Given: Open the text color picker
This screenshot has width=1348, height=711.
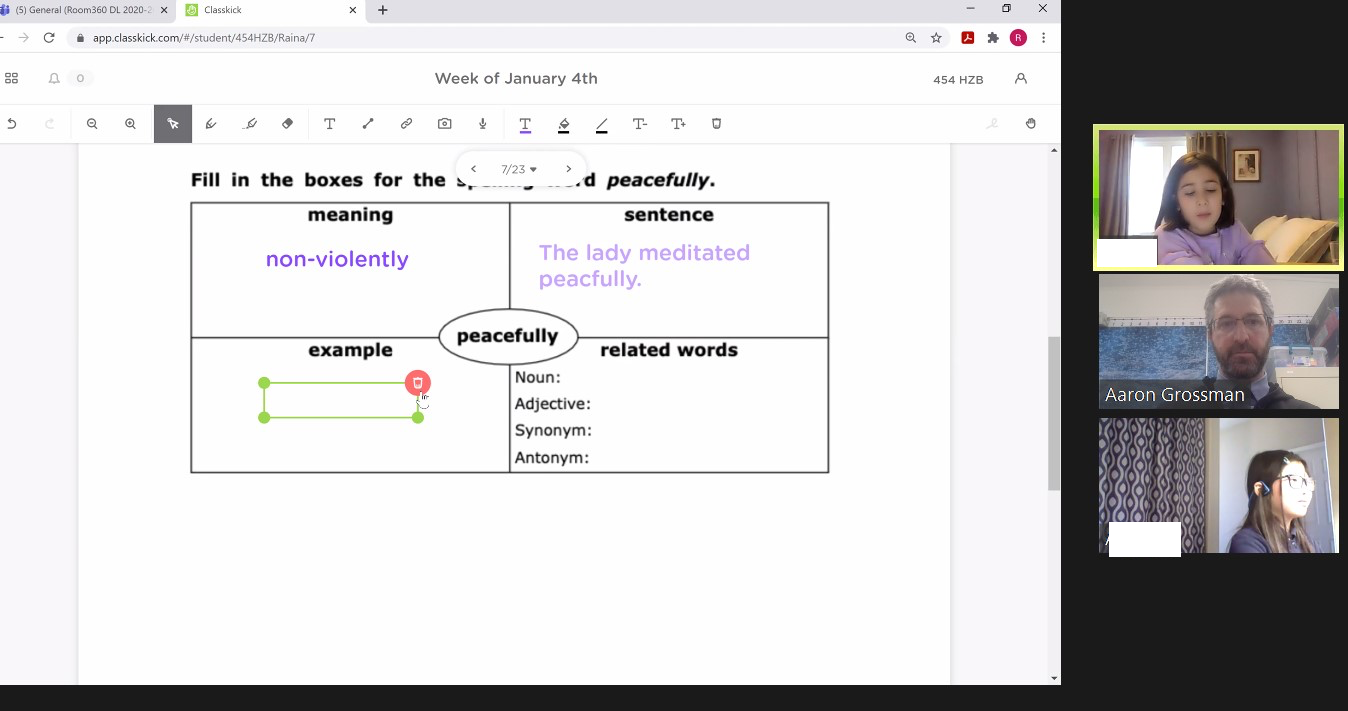Looking at the screenshot, I should [525, 124].
